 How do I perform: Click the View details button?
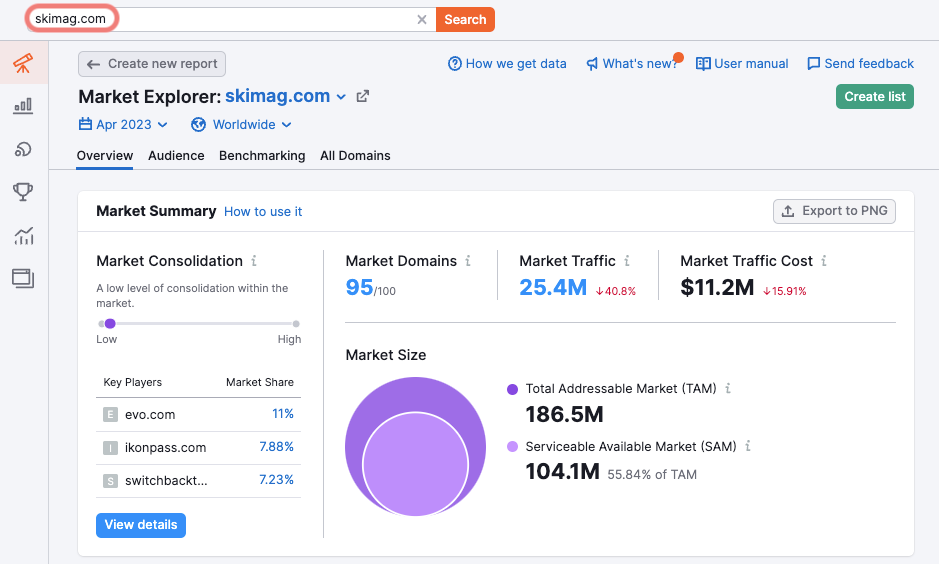click(141, 525)
